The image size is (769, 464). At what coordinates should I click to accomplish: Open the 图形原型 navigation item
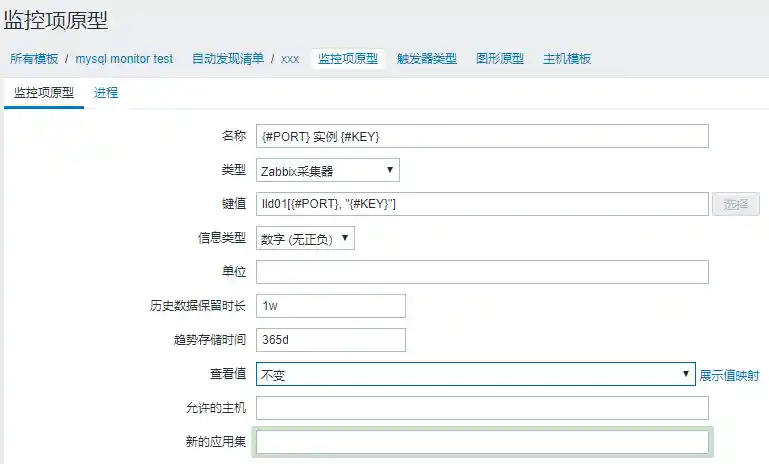tap(499, 59)
